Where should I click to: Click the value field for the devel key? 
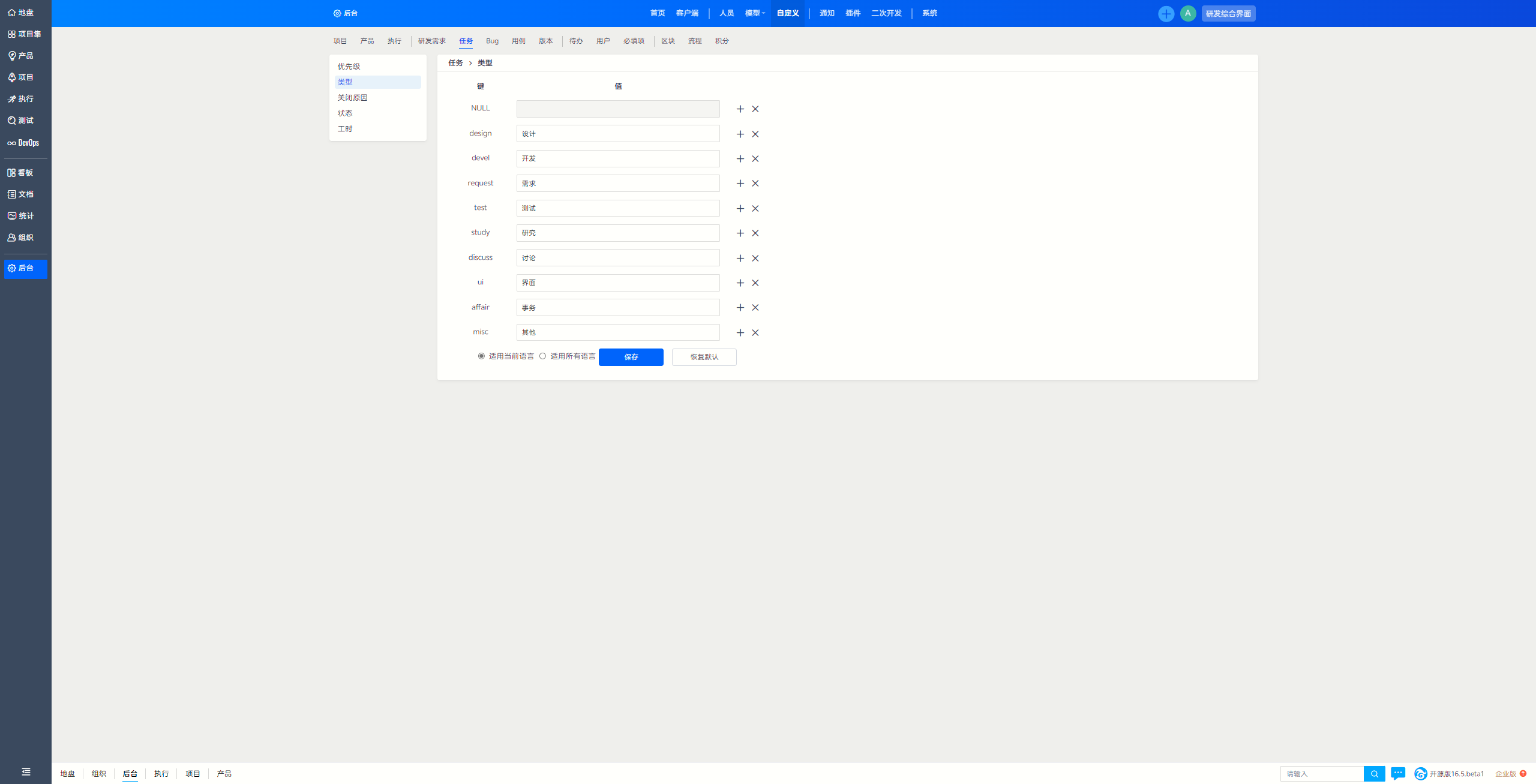617,159
